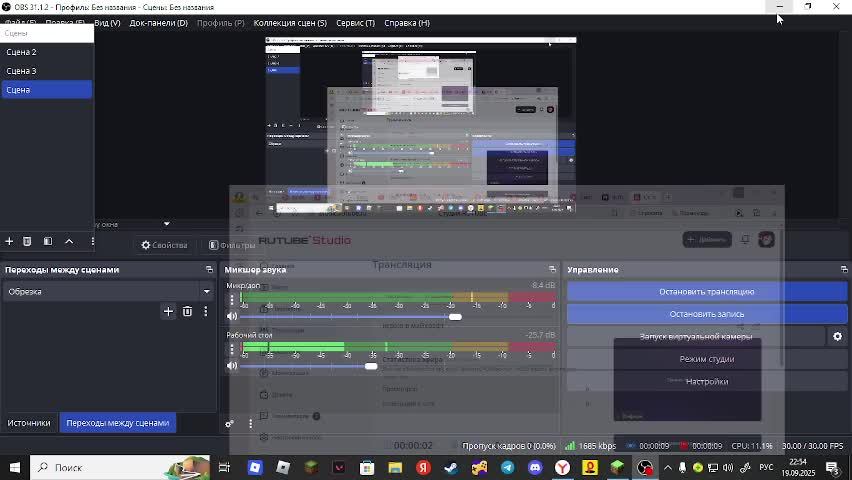The image size is (852, 480).
Task: Open scenes toolbar three-dot menu
Action: 92,241
